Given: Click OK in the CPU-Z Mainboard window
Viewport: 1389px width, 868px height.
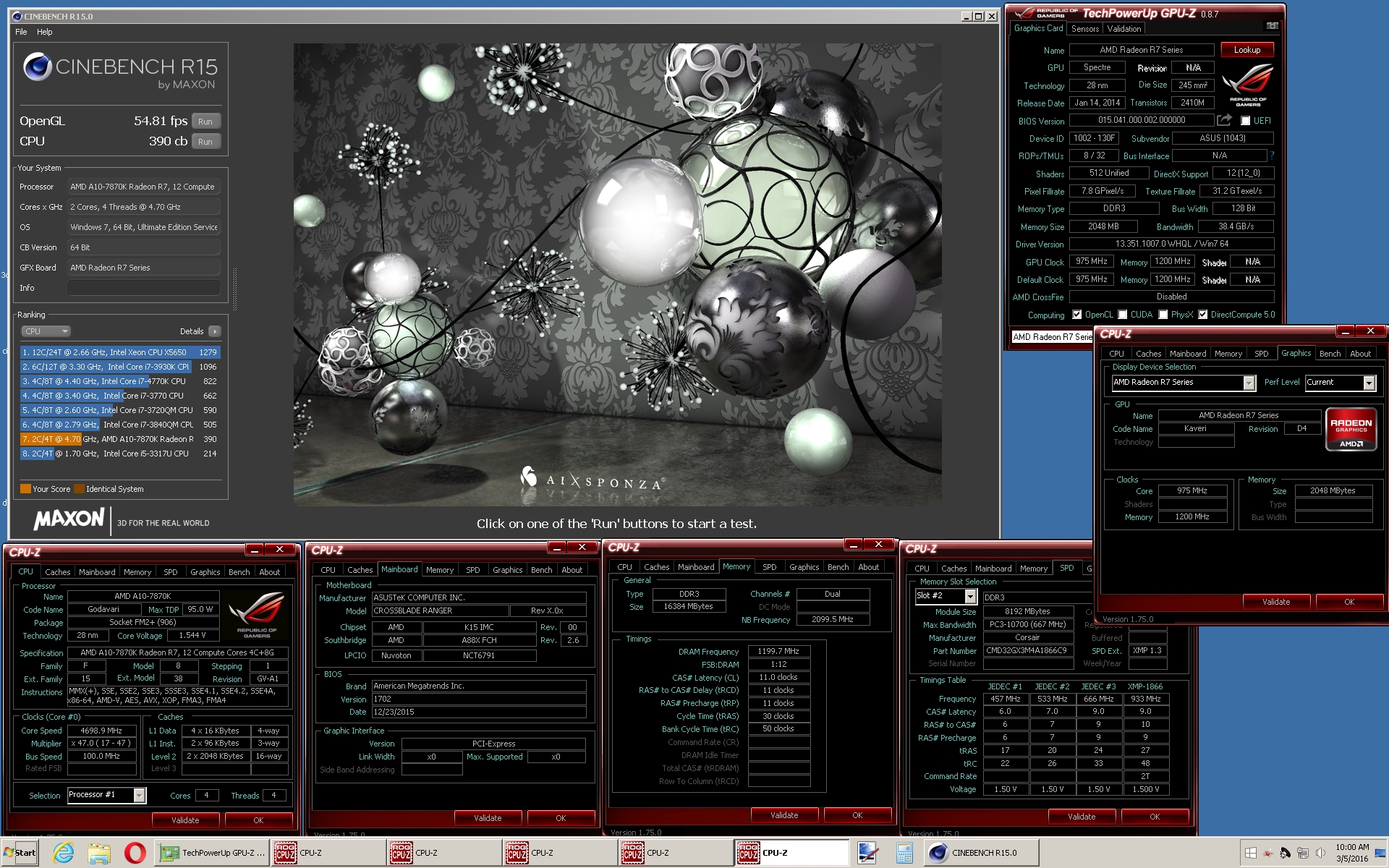Looking at the screenshot, I should click(x=561, y=818).
